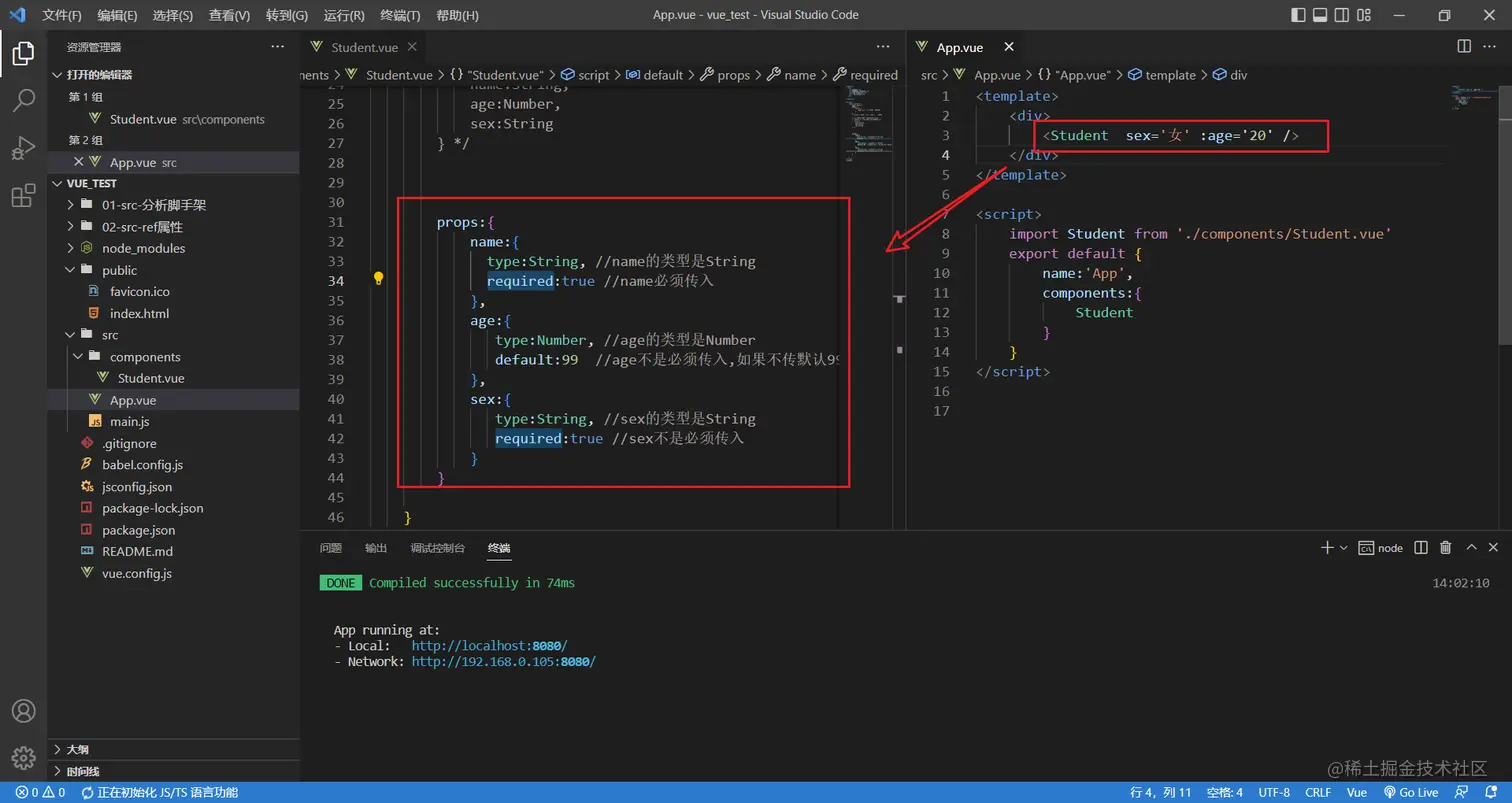Viewport: 1512px width, 803px height.
Task: Click Go Live in status bar
Action: click(1410, 792)
